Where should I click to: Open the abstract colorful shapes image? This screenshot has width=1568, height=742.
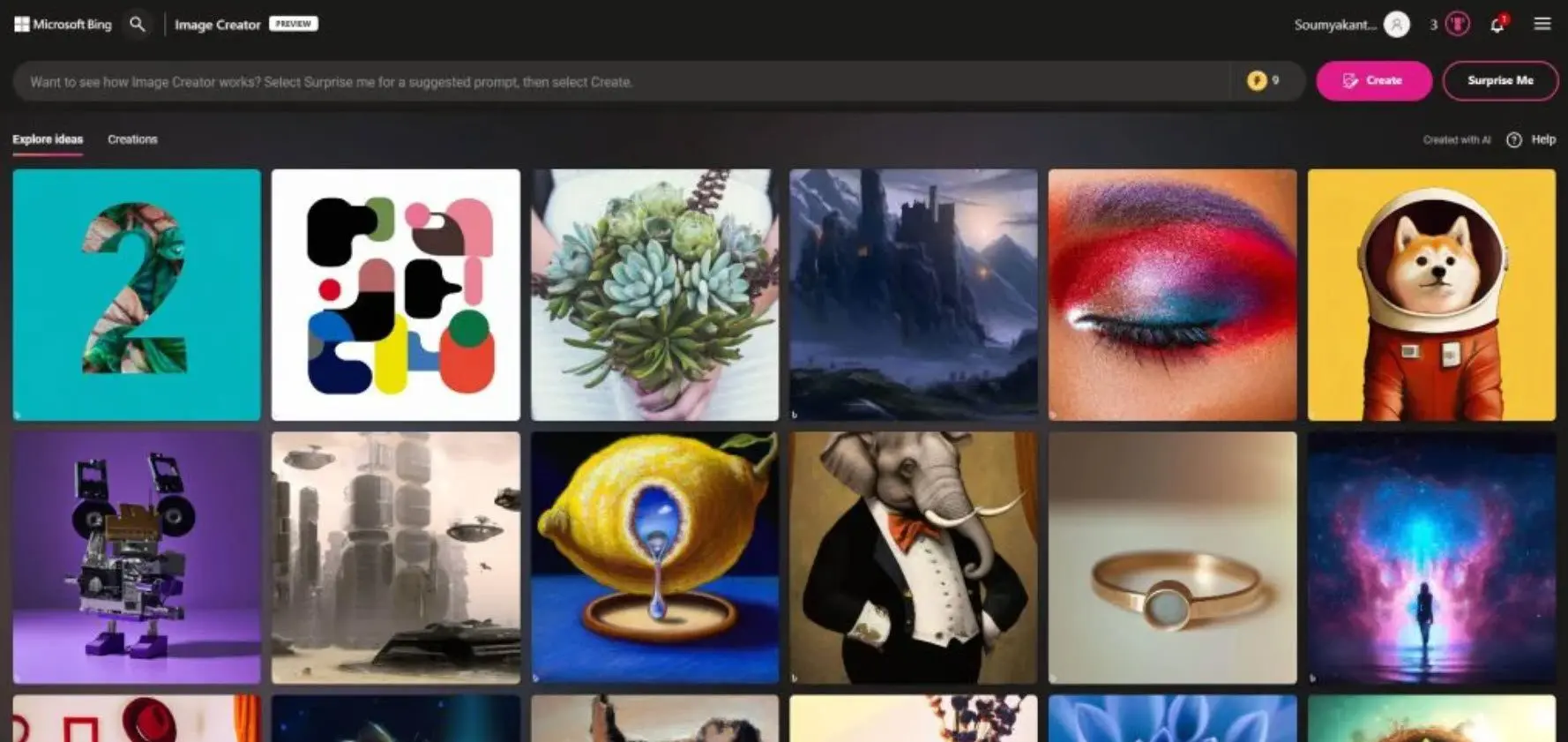point(396,295)
